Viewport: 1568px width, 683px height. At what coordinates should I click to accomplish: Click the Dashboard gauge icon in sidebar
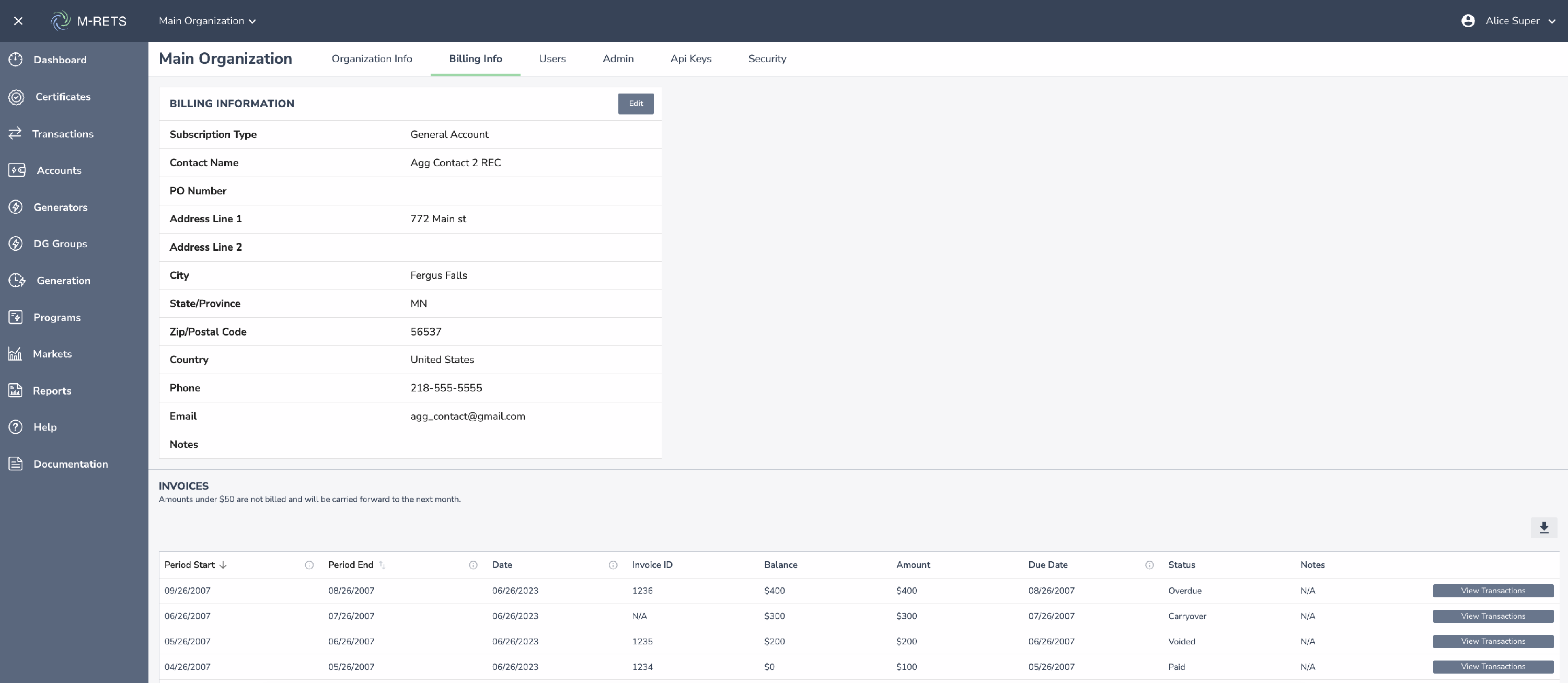(x=16, y=60)
